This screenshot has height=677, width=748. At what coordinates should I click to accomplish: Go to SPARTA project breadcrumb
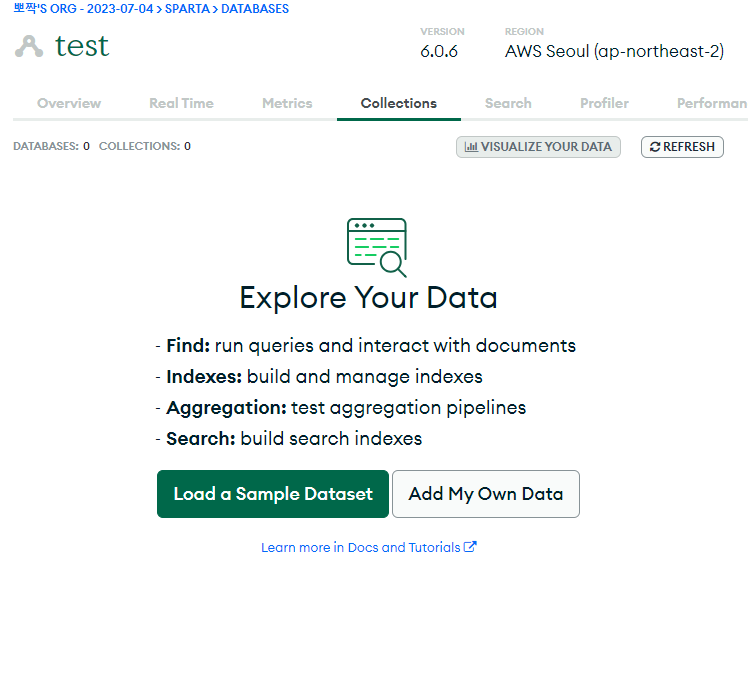coord(187,9)
